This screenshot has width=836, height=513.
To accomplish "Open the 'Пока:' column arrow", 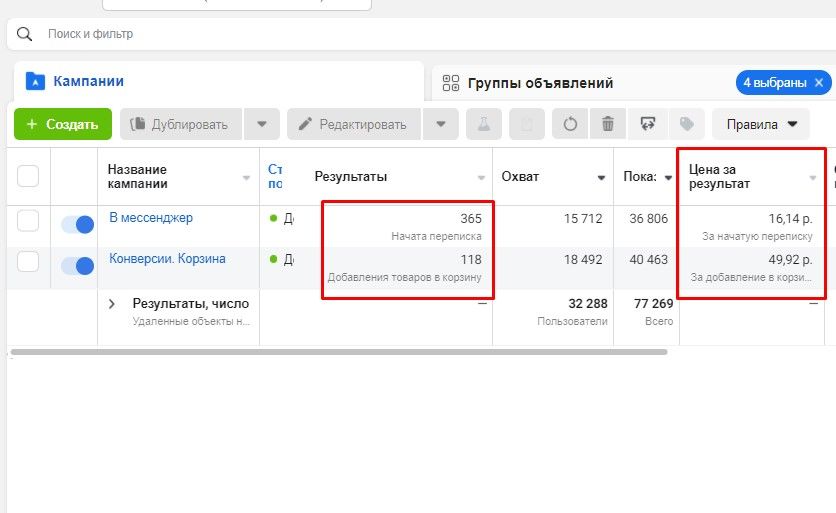I will coord(668,178).
